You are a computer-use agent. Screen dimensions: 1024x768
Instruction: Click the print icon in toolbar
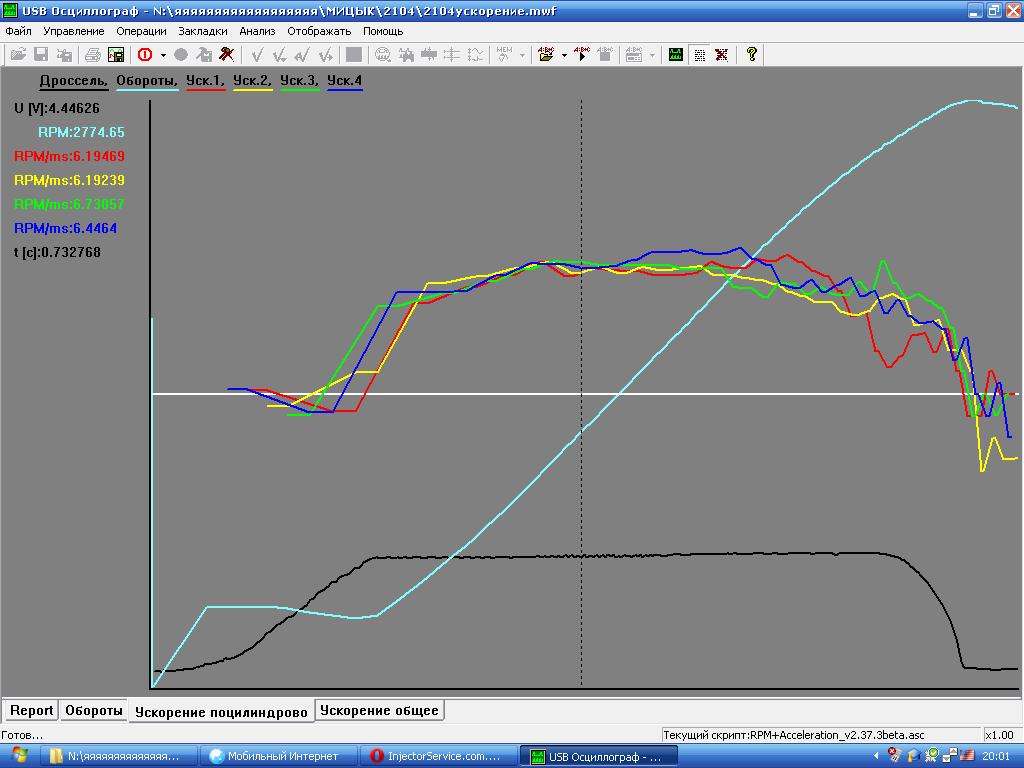93,55
